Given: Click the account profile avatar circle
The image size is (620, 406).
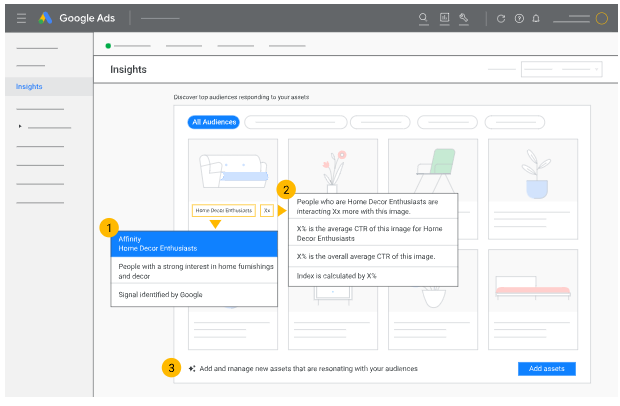Looking at the screenshot, I should coord(601,18).
